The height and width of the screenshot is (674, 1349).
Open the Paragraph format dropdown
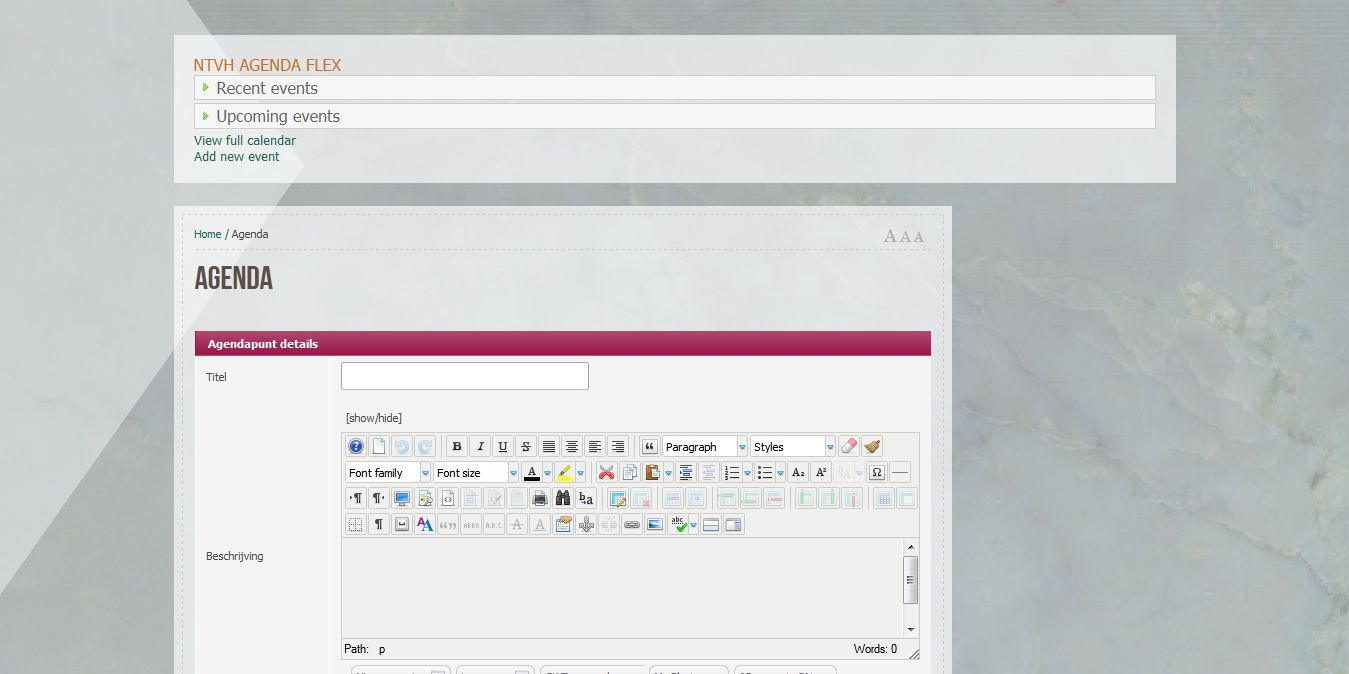pos(705,447)
